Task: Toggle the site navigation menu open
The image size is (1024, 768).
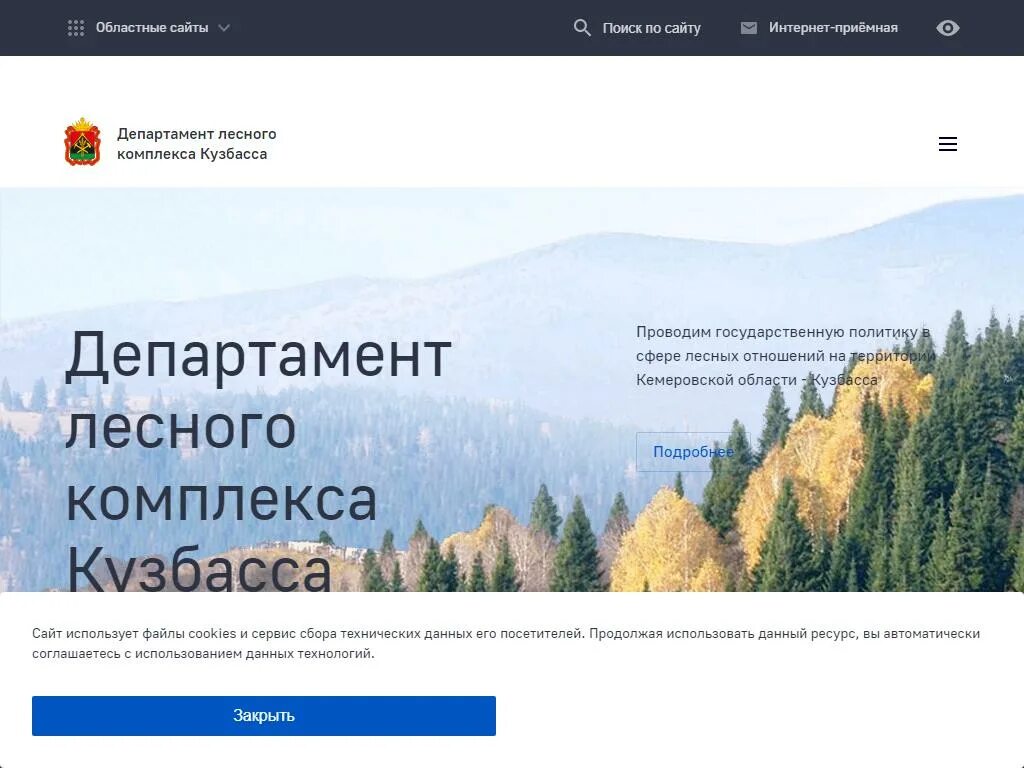Action: point(947,144)
